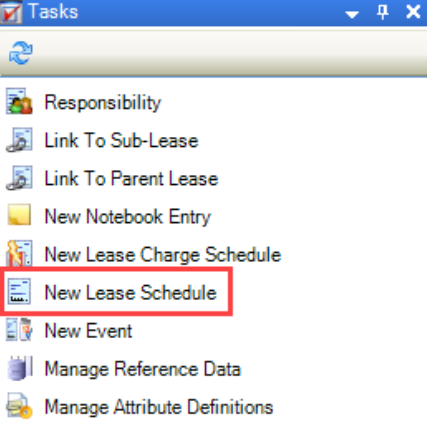
Task: Click the yellow New Notebook Entry note icon
Action: (x=19, y=215)
